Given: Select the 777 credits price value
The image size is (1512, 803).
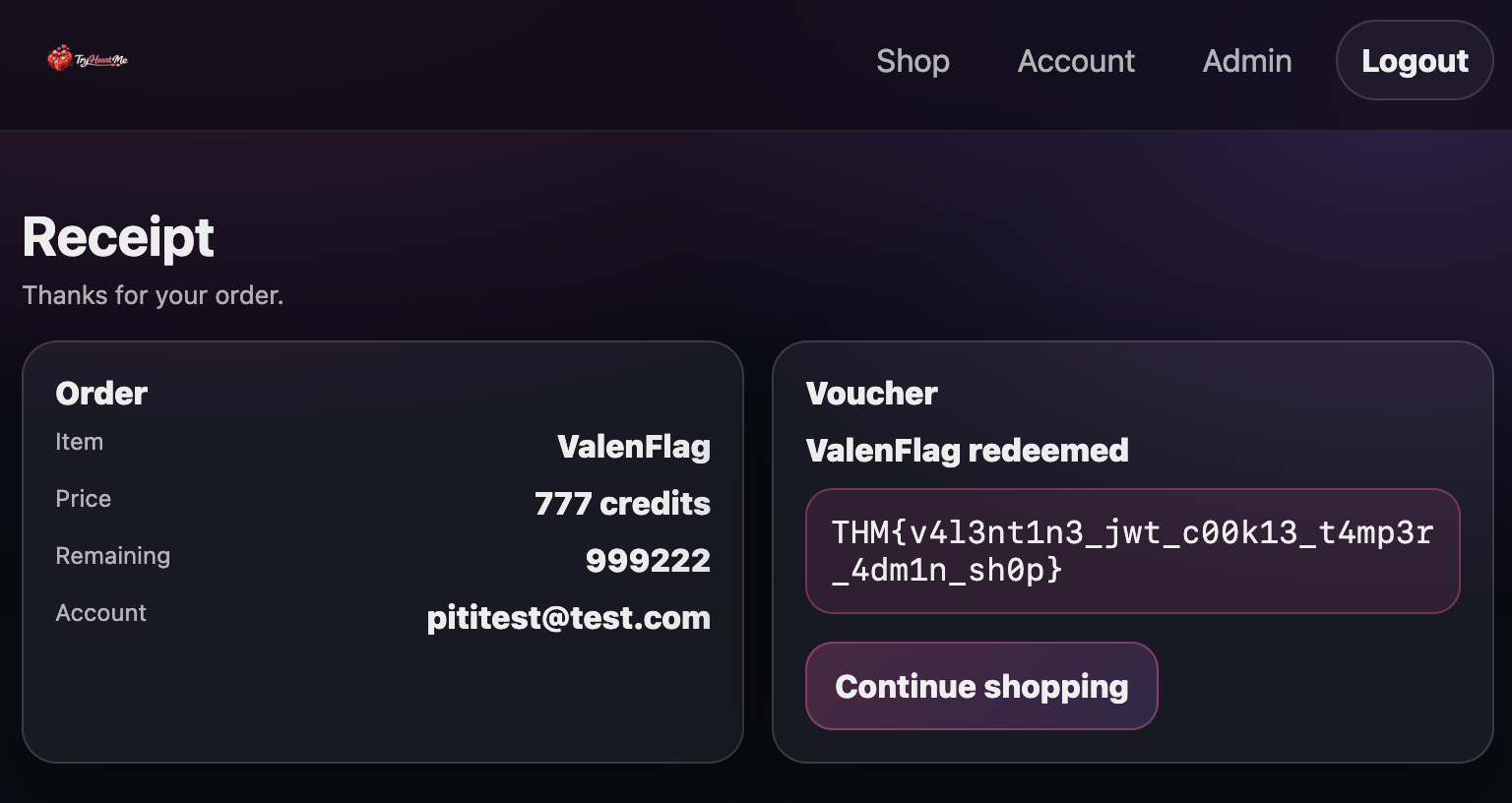Looking at the screenshot, I should click(622, 504).
